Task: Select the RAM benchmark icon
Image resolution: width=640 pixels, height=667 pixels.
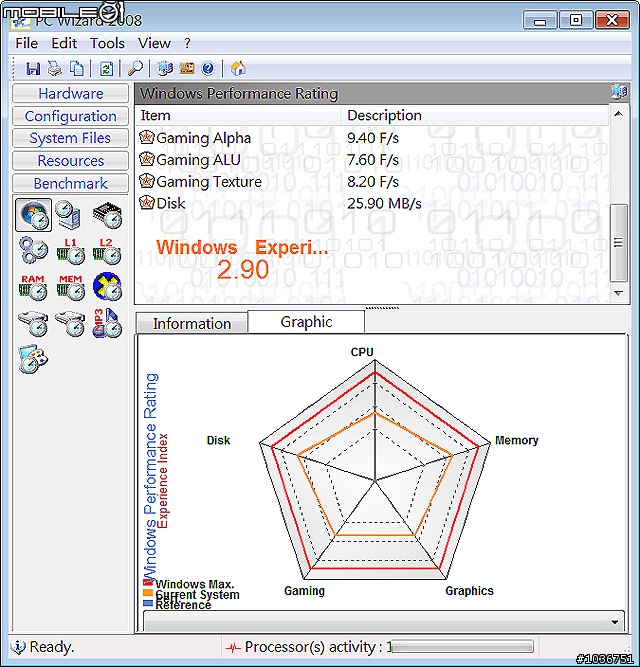Action: (33, 287)
